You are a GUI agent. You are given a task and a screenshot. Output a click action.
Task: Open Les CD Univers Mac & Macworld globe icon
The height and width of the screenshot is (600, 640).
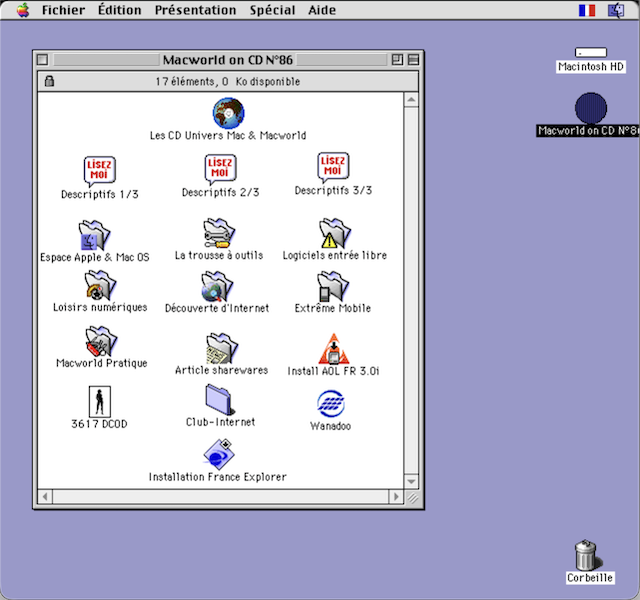[229, 113]
